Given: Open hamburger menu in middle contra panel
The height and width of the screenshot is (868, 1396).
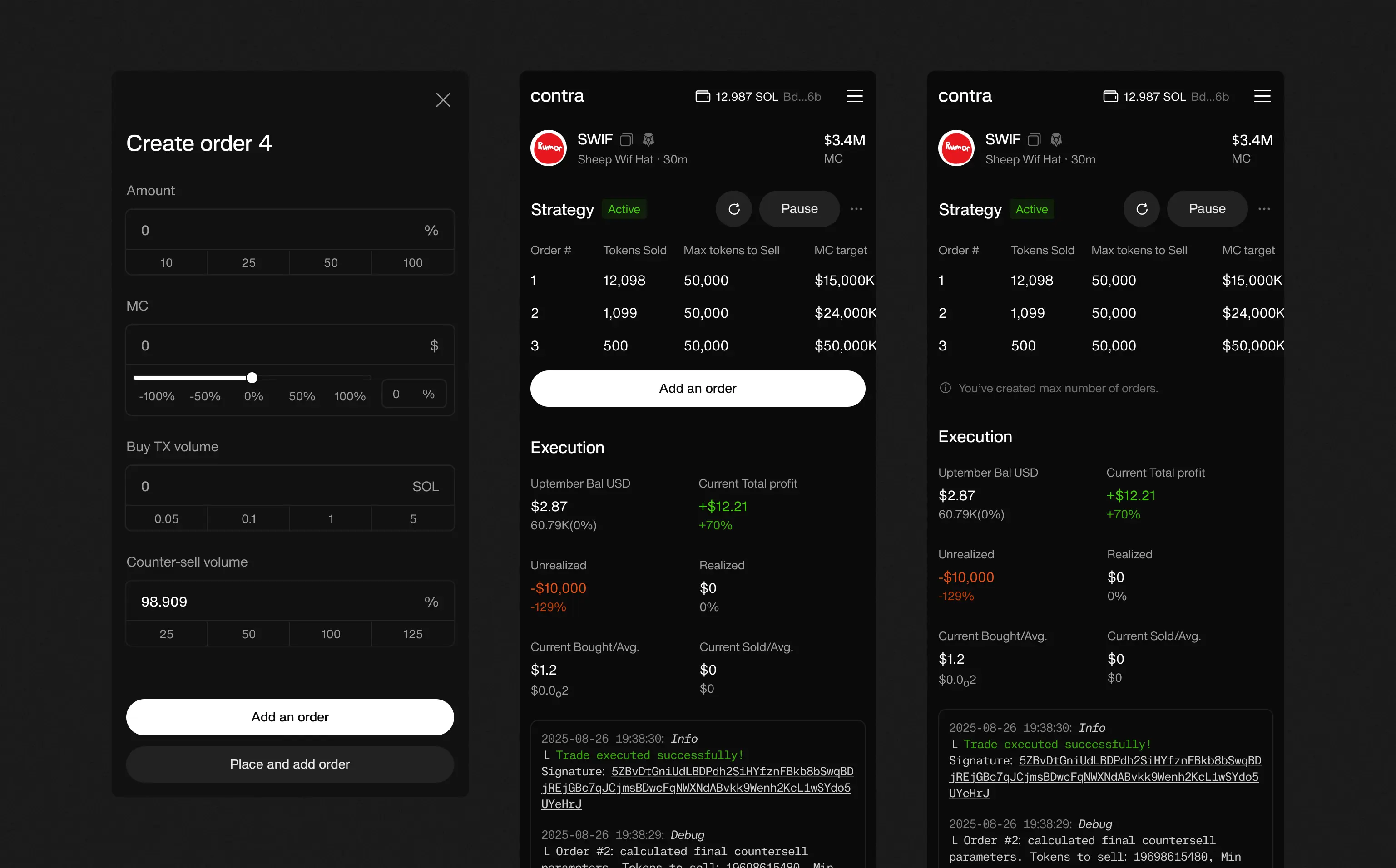Looking at the screenshot, I should (854, 96).
